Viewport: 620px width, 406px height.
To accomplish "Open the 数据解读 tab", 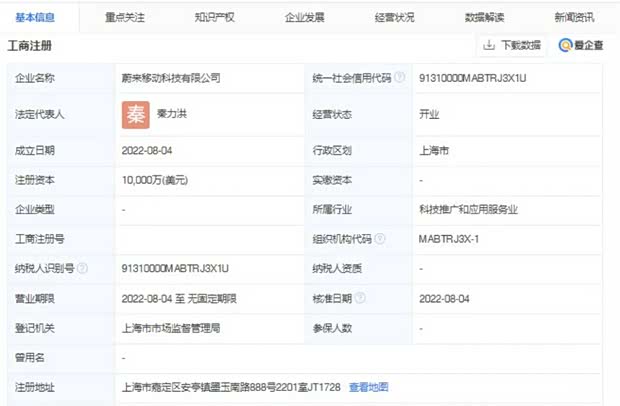I will pos(485,16).
